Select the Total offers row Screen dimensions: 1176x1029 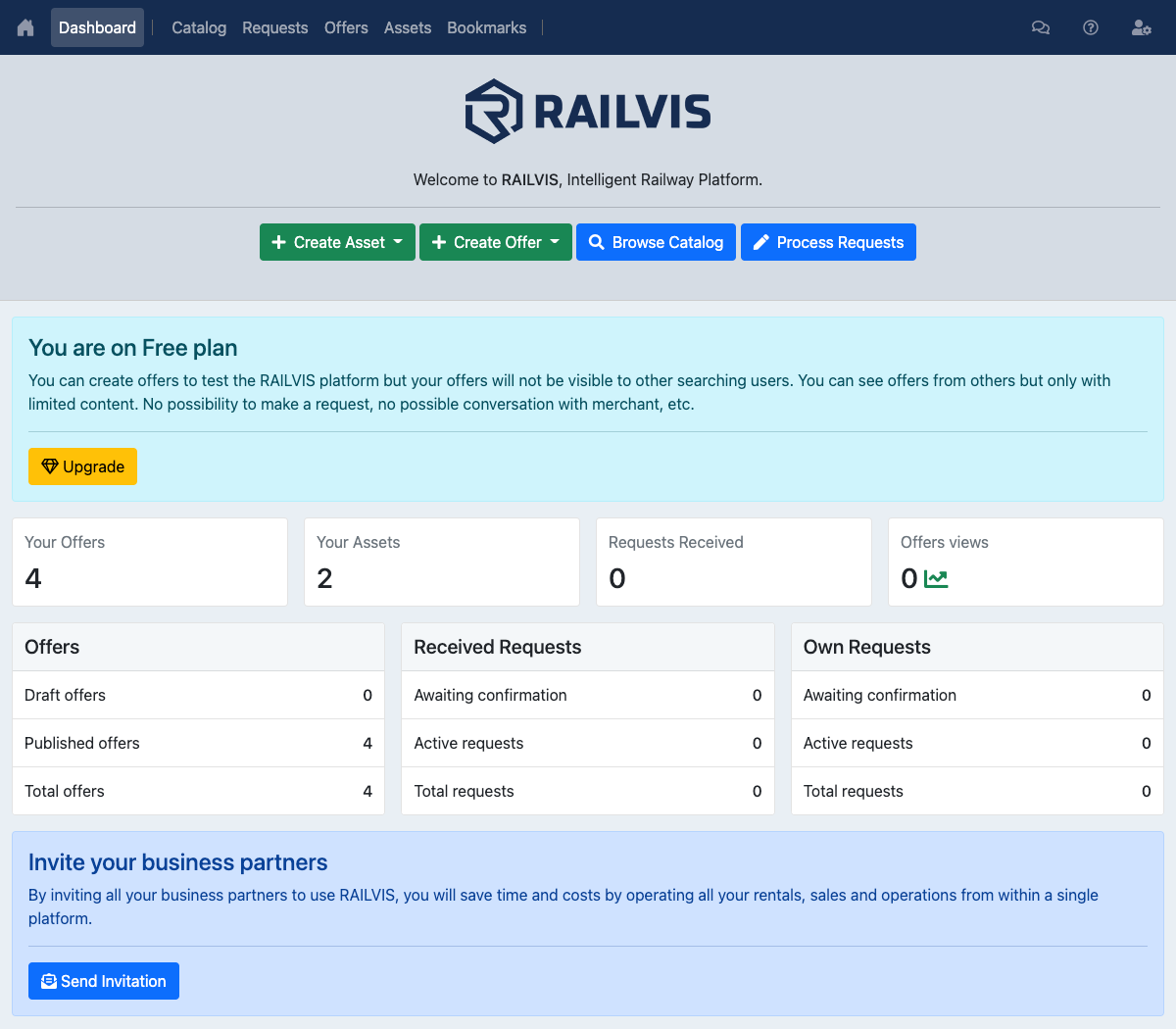(198, 791)
